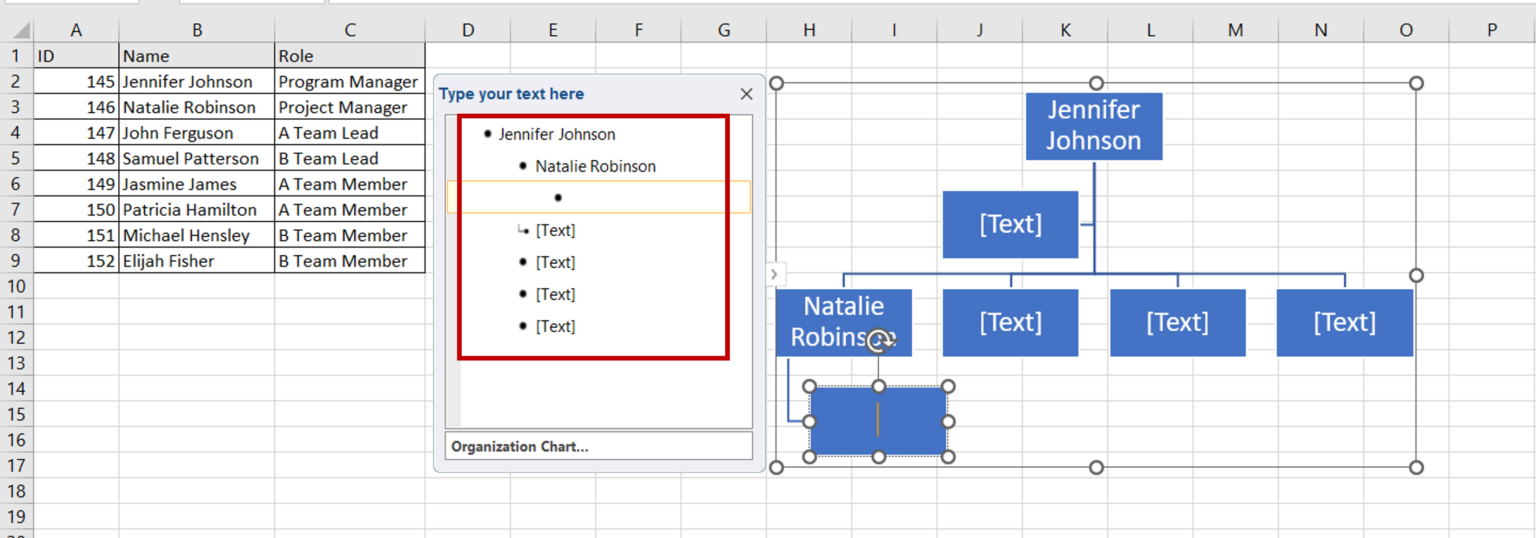Click the top-center resize handle of SmartArt frame

click(x=1096, y=83)
